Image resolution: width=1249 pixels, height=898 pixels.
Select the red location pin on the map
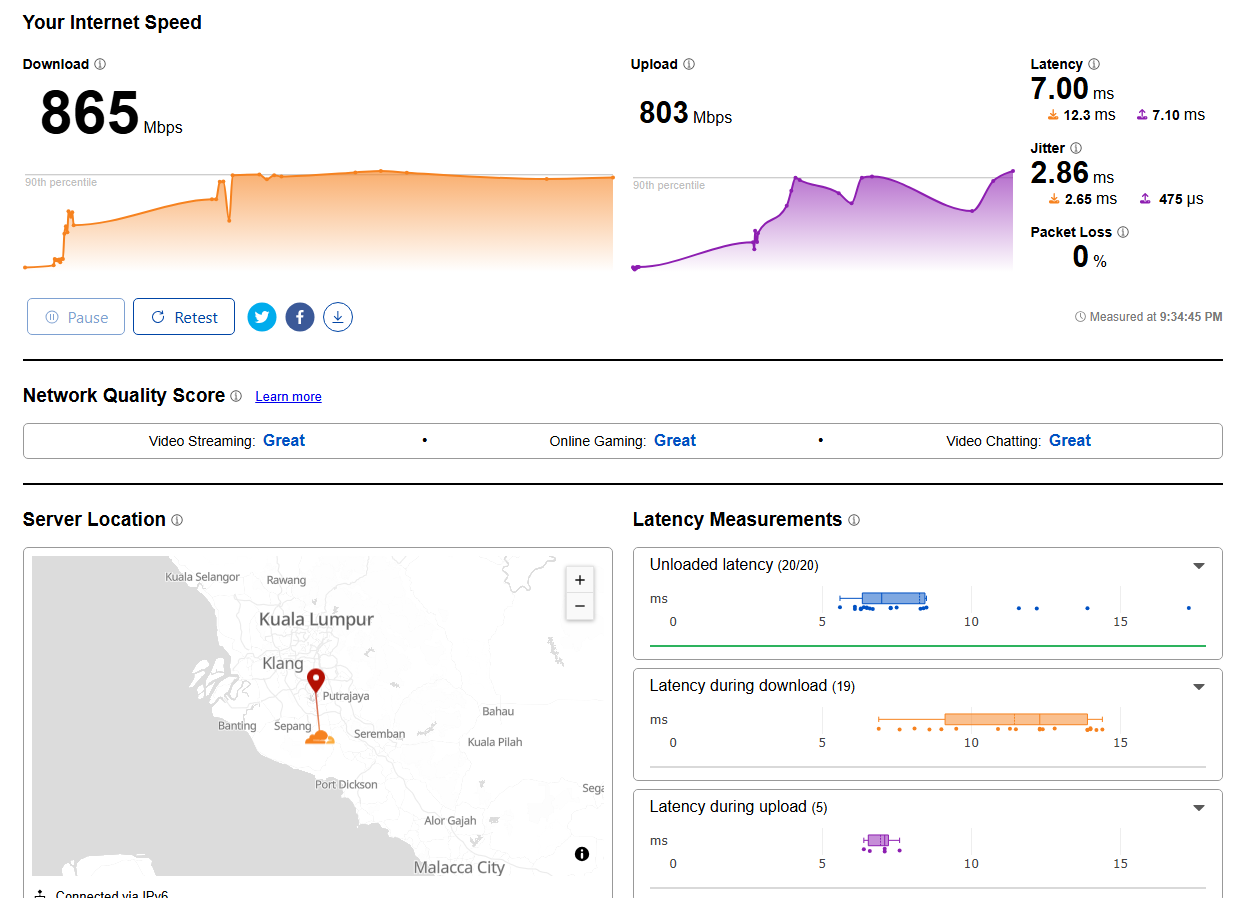pos(316,681)
